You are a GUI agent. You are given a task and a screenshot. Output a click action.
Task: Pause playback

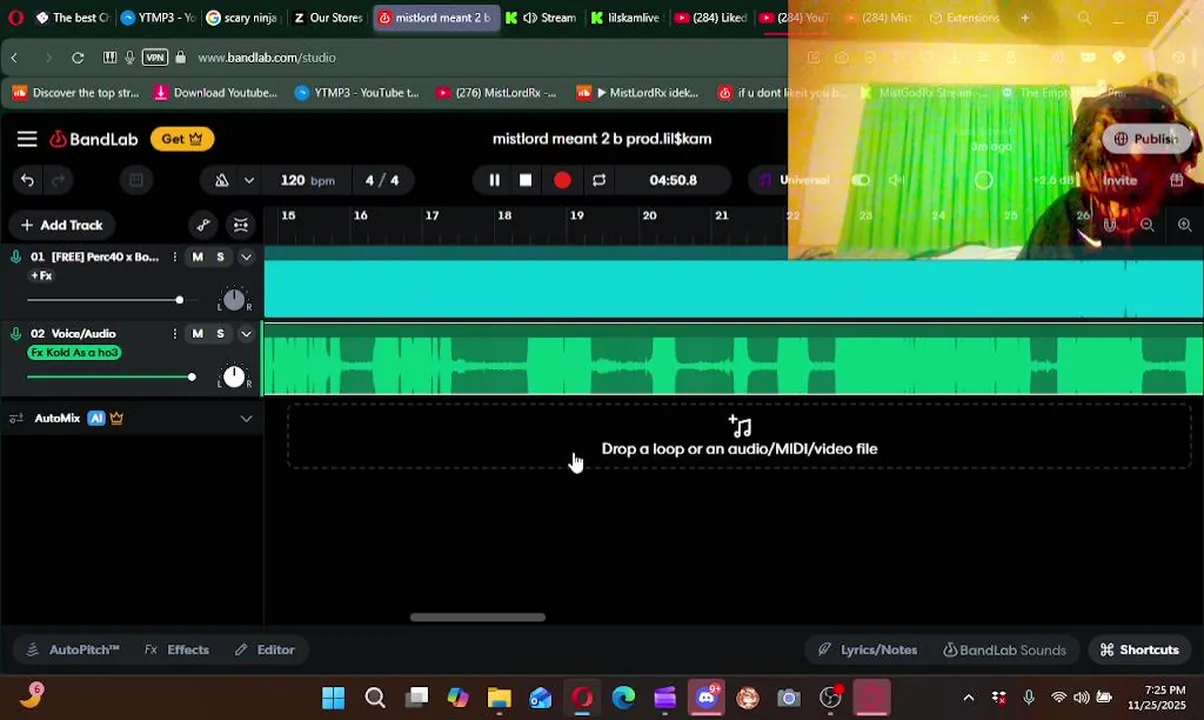(x=494, y=180)
